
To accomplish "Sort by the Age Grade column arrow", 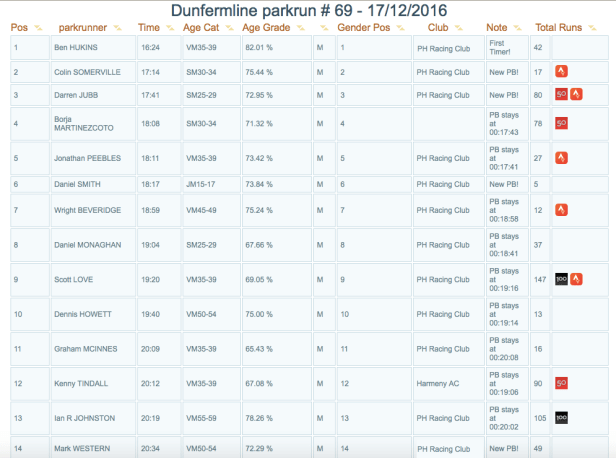I will [x=301, y=28].
